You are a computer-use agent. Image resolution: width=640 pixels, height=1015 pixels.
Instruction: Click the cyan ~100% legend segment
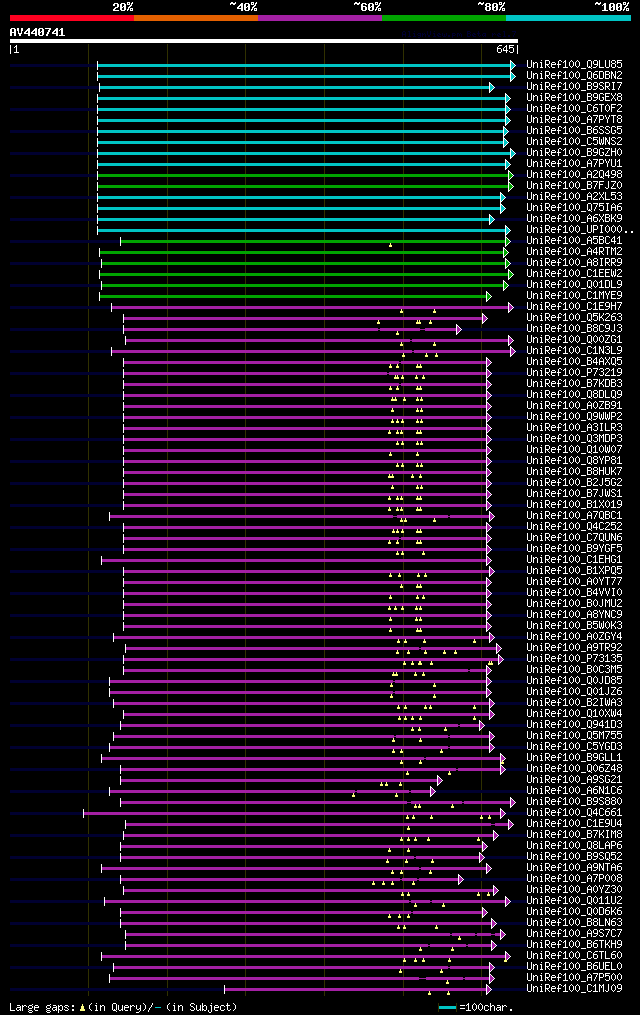tap(568, 18)
